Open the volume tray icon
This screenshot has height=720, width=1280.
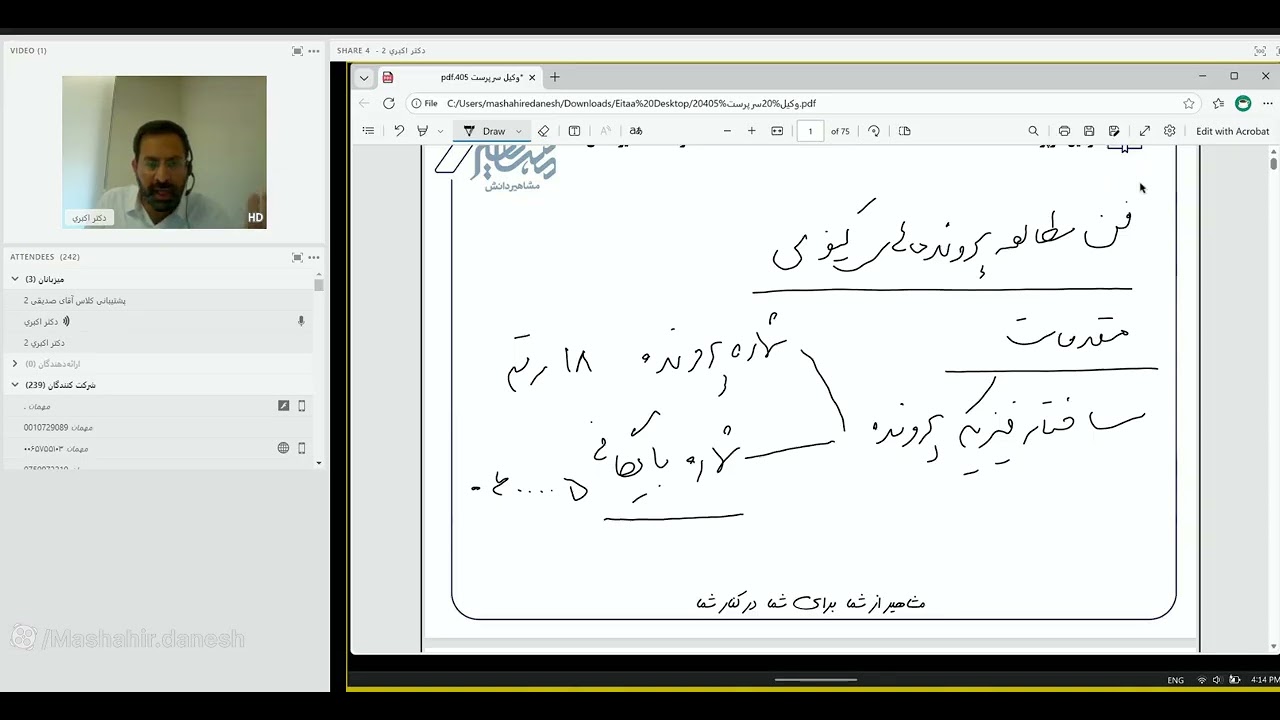coord(1217,680)
